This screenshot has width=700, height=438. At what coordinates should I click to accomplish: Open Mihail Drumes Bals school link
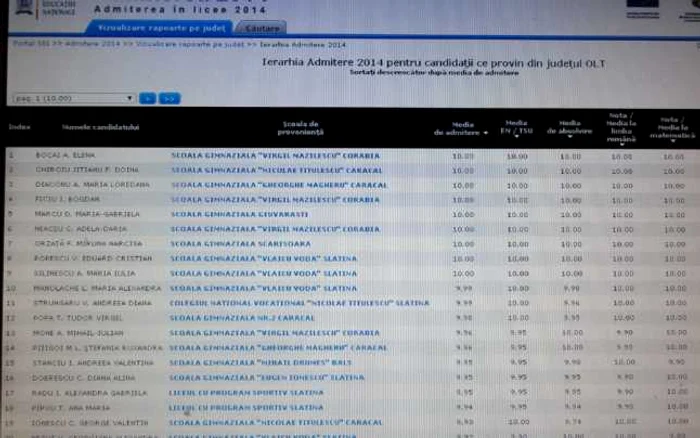tap(260, 363)
